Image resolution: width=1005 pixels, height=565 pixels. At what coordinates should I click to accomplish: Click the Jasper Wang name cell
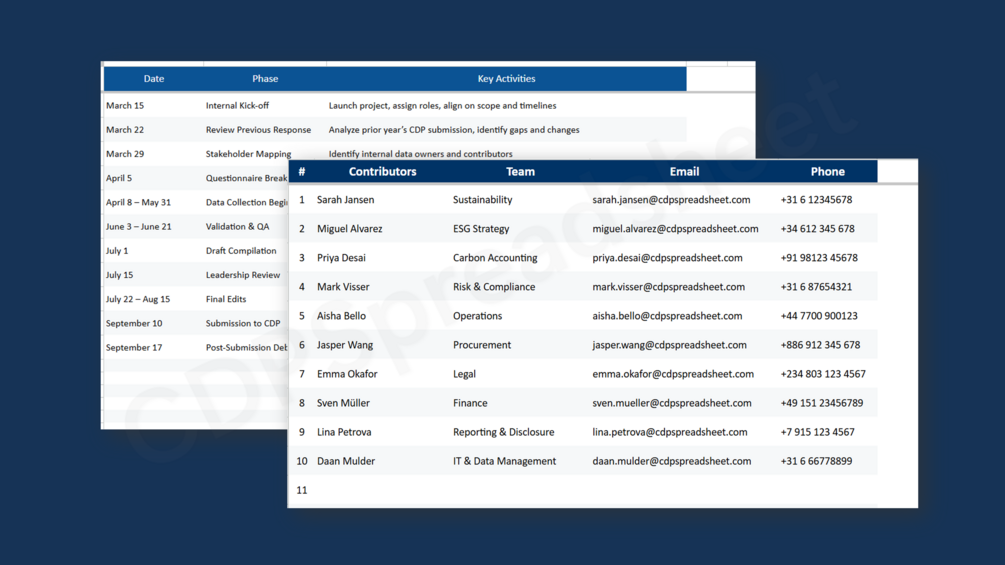[345, 345]
